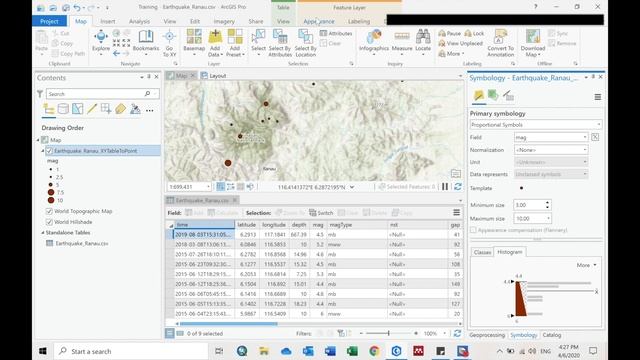Toggle World Topographic Map layer visibility
Screen dimensions: 640x360
coord(49,211)
